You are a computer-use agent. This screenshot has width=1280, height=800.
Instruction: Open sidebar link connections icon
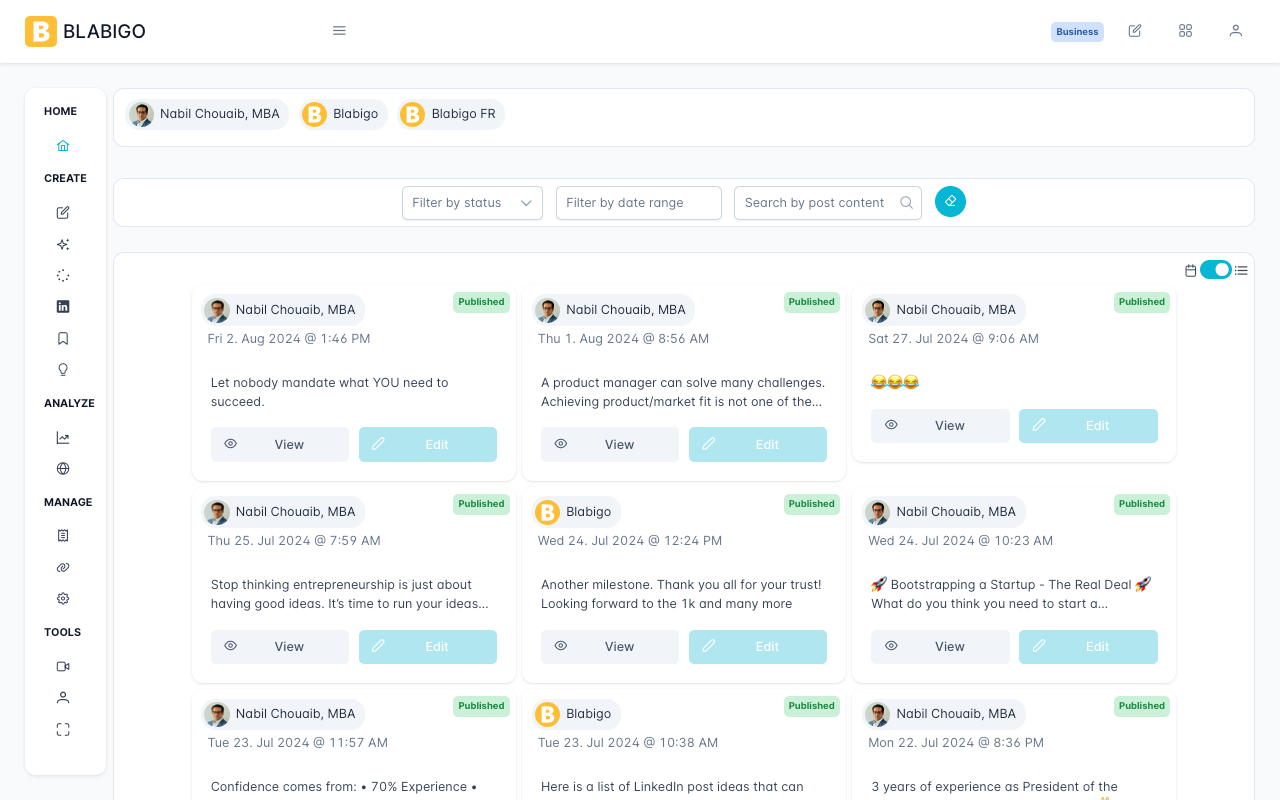pos(63,567)
